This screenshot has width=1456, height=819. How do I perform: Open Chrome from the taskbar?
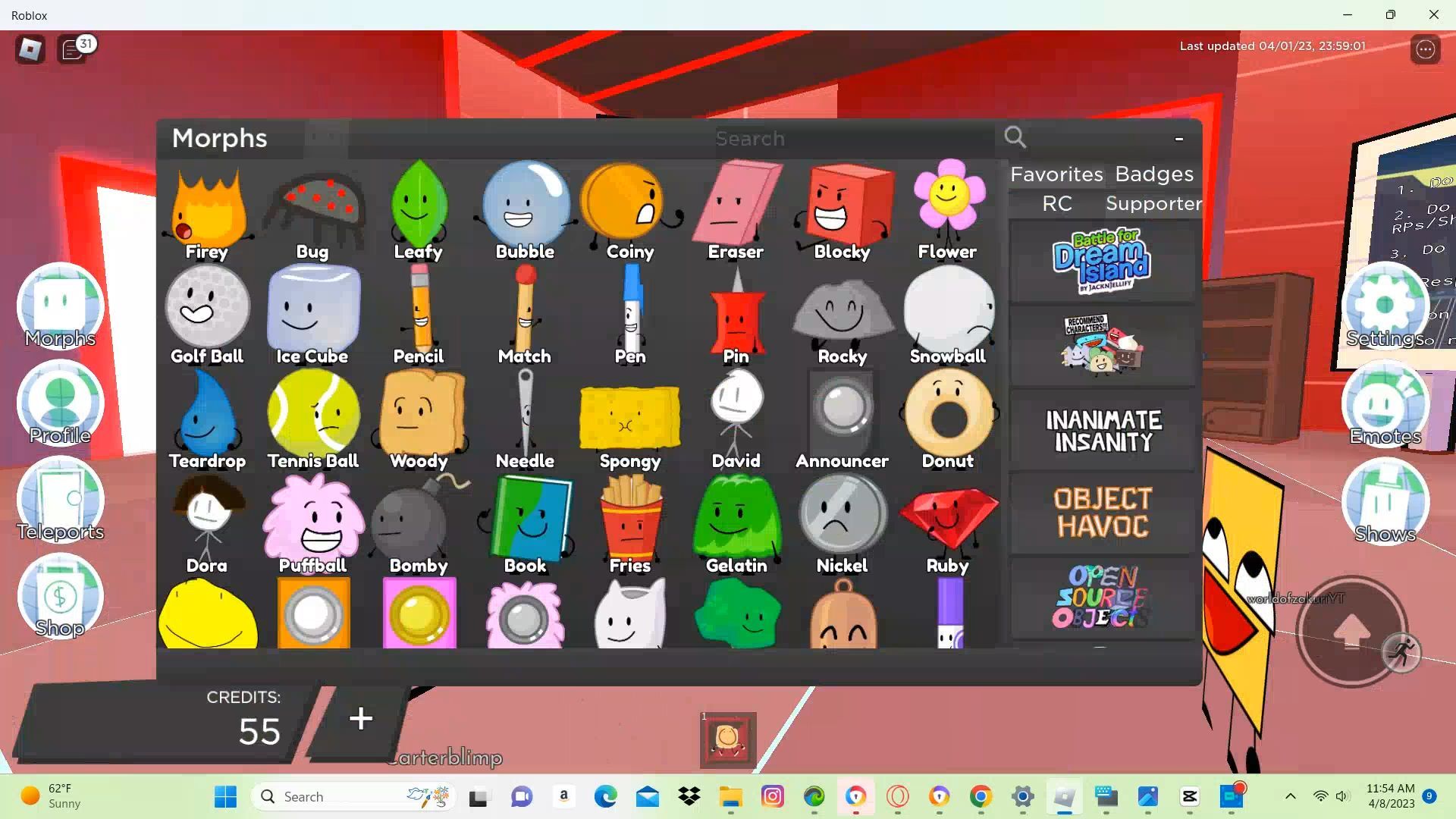point(981,796)
